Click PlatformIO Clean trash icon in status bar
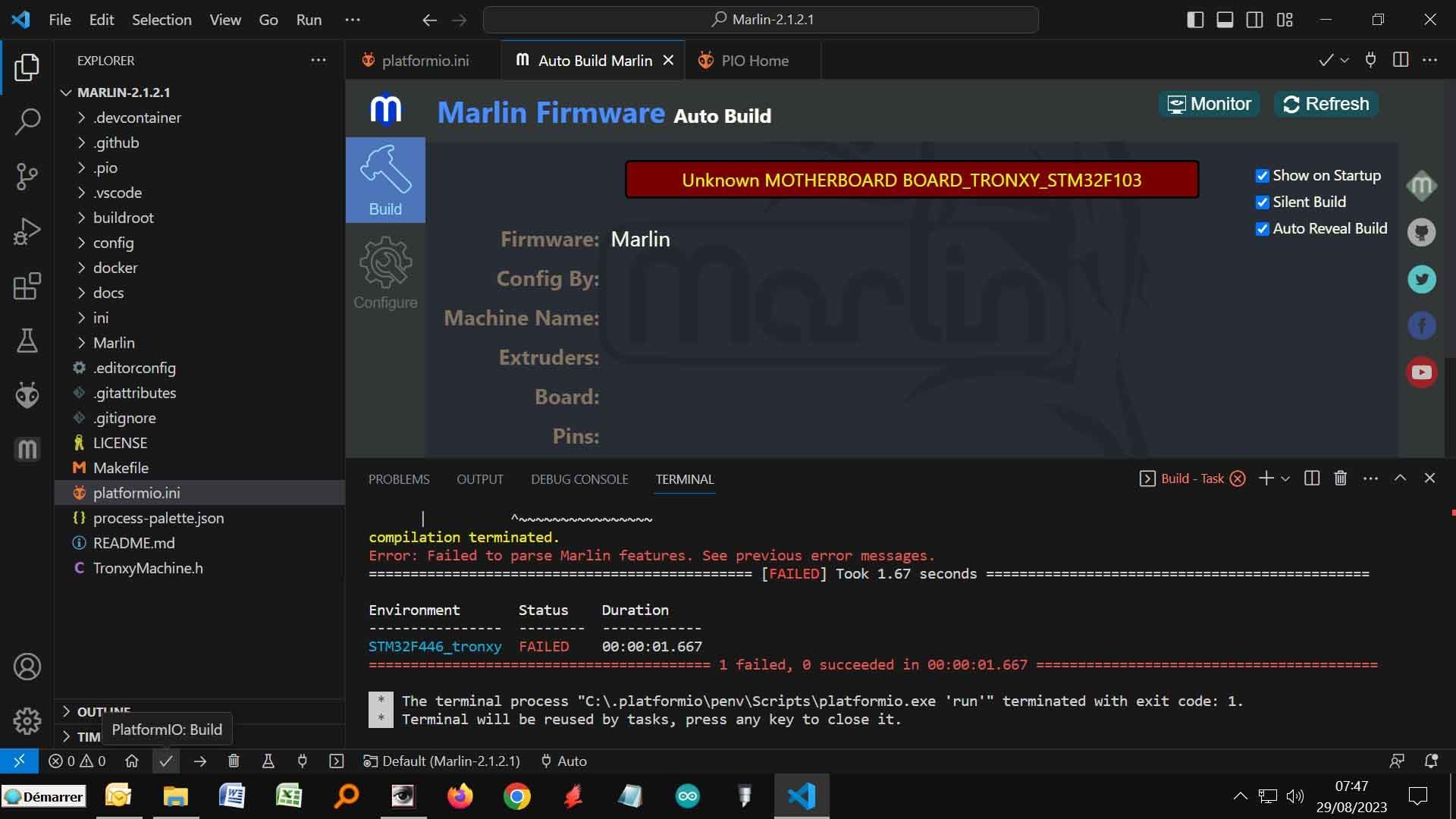Image resolution: width=1456 pixels, height=819 pixels. 234,761
